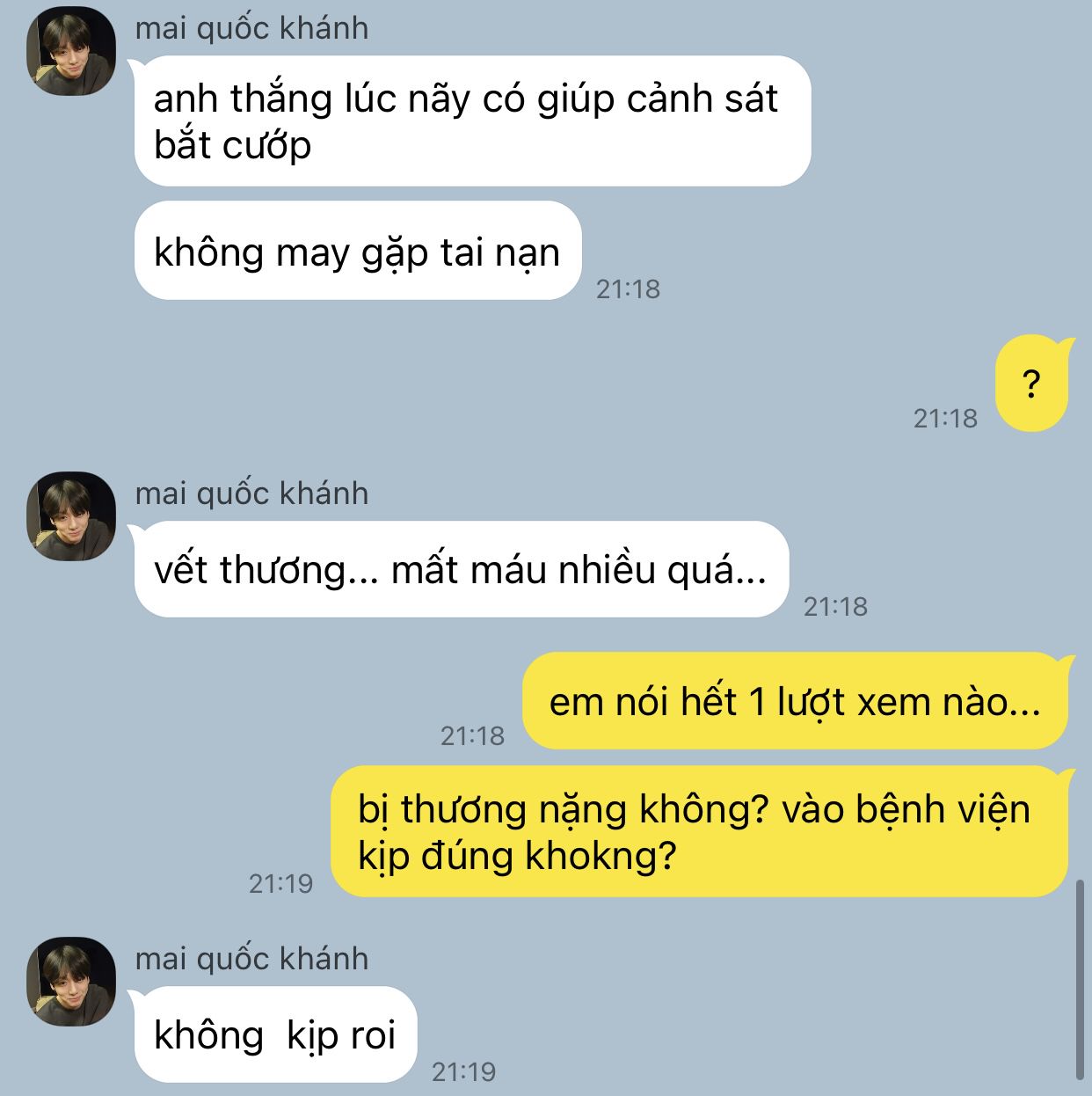The height and width of the screenshot is (1096, 1092).
Task: Tap 21:18 timestamp beside question mark bubble
Action: coord(945,418)
